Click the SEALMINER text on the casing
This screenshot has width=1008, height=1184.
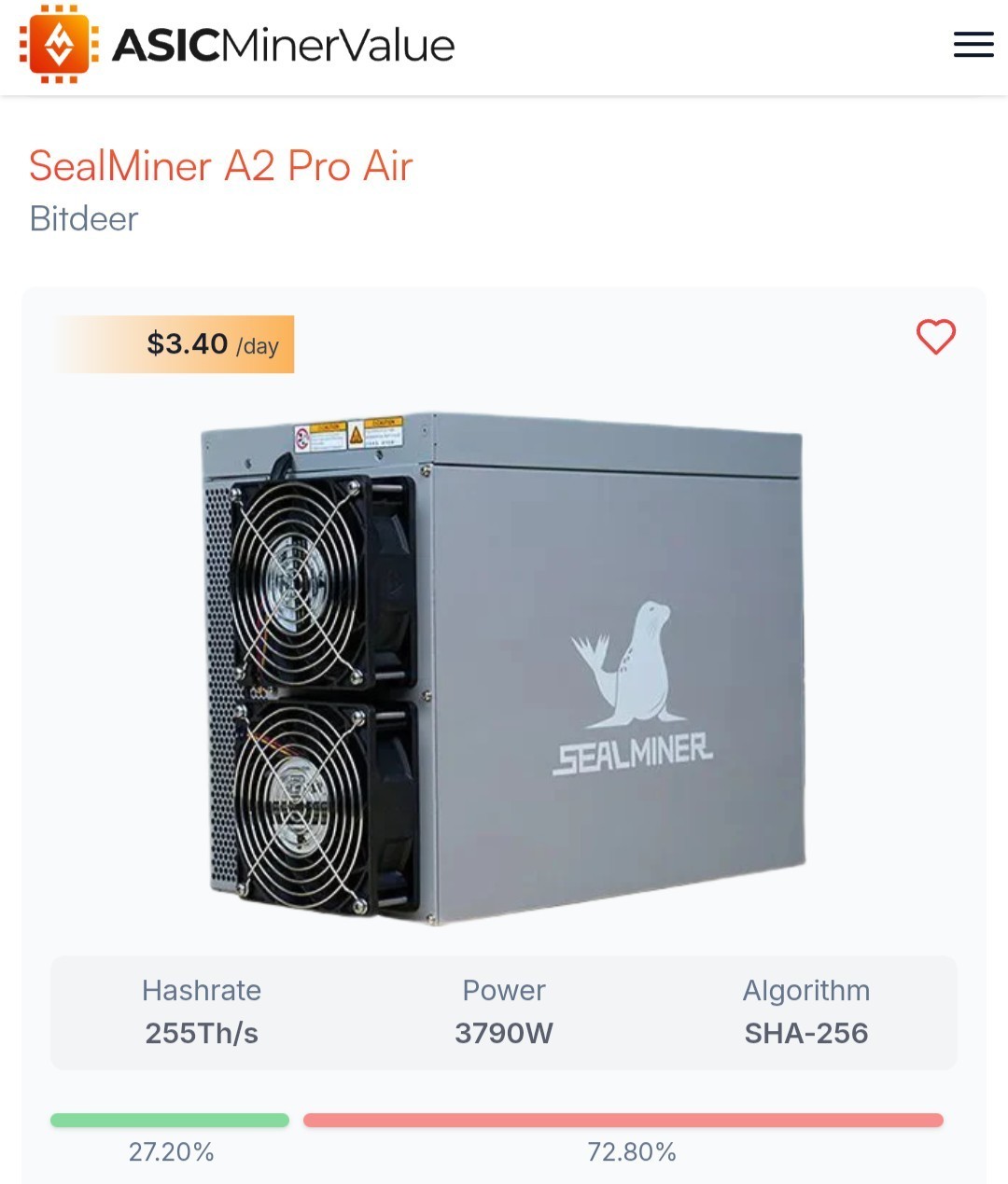[633, 754]
